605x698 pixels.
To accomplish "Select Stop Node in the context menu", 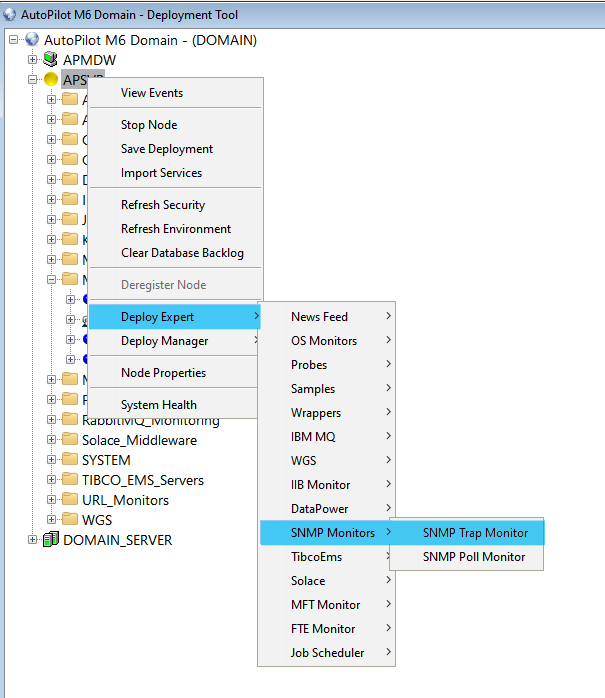I will pyautogui.click(x=175, y=125).
